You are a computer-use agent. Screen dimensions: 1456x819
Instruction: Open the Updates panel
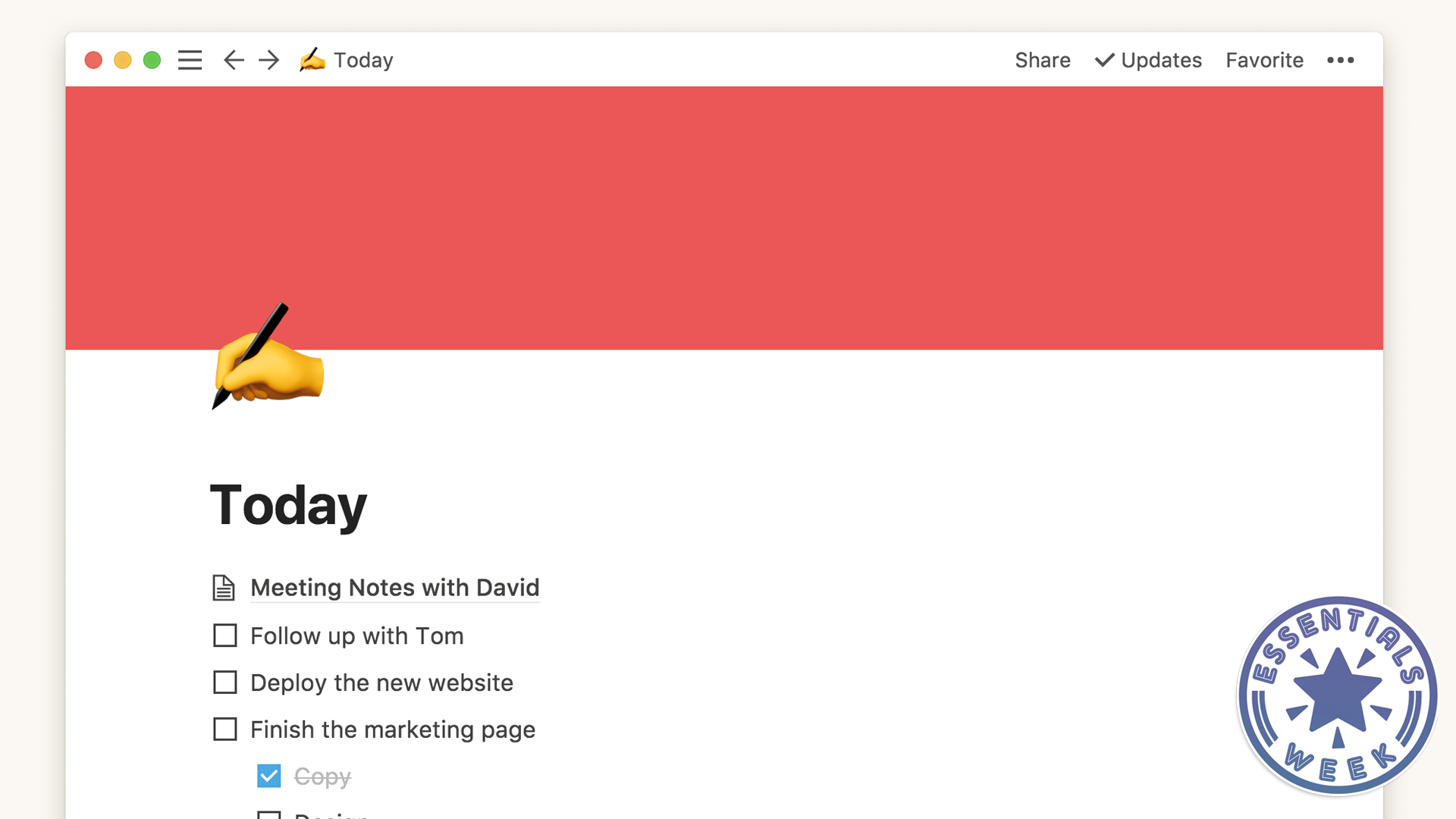1148,60
